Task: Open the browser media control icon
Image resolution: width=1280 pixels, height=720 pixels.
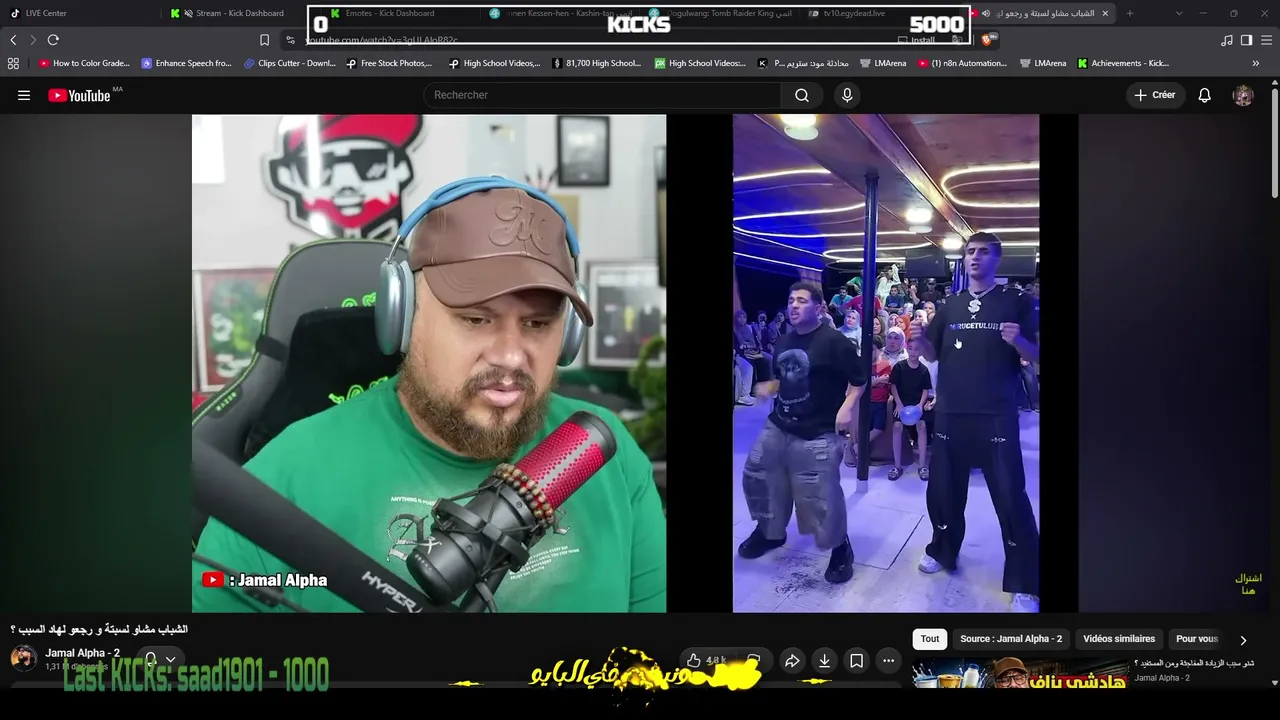Action: [1227, 40]
